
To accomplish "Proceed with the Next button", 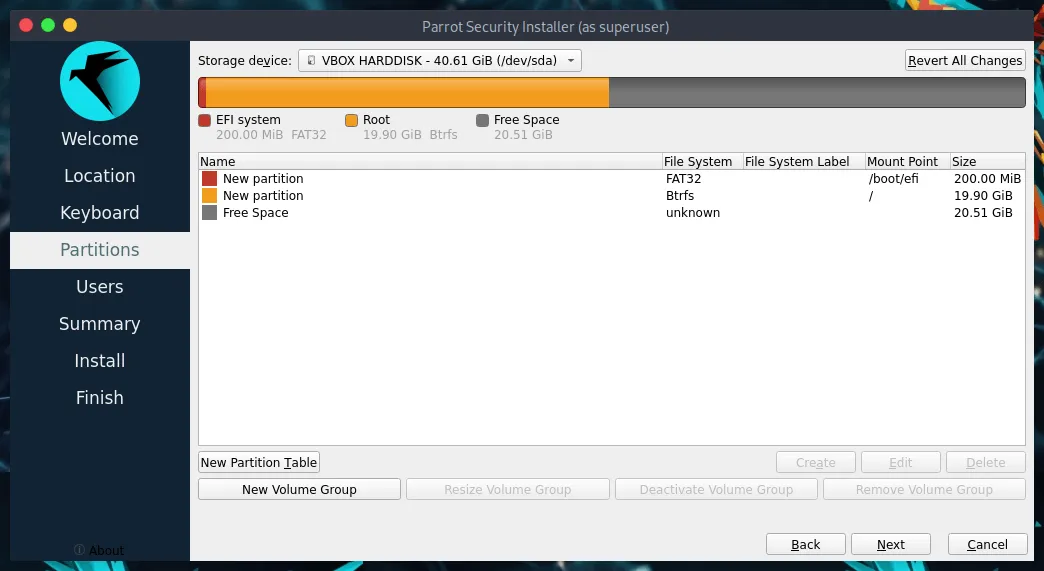I will 891,544.
